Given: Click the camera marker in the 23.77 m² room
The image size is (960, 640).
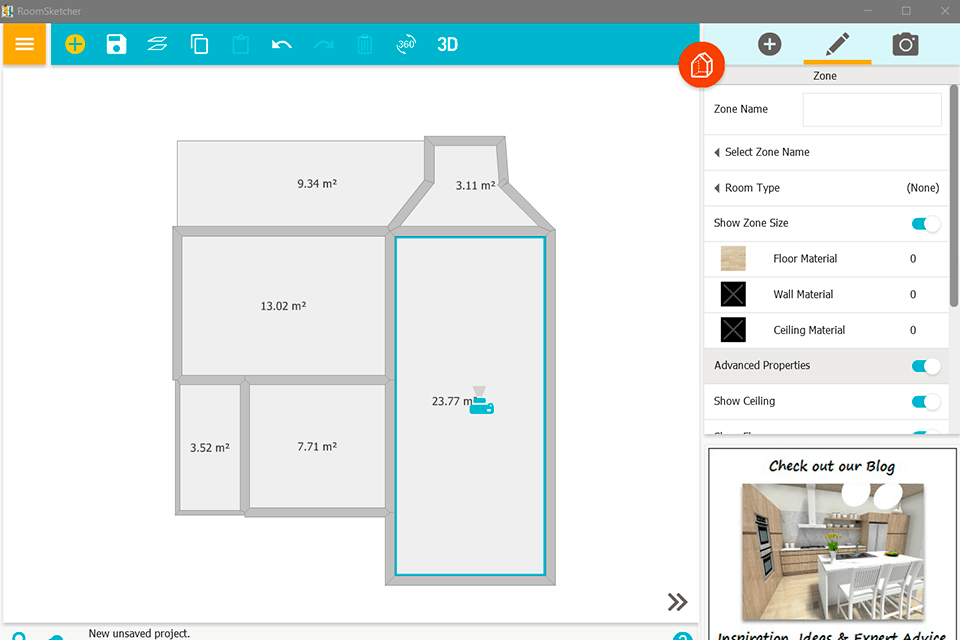Looking at the screenshot, I should [481, 401].
